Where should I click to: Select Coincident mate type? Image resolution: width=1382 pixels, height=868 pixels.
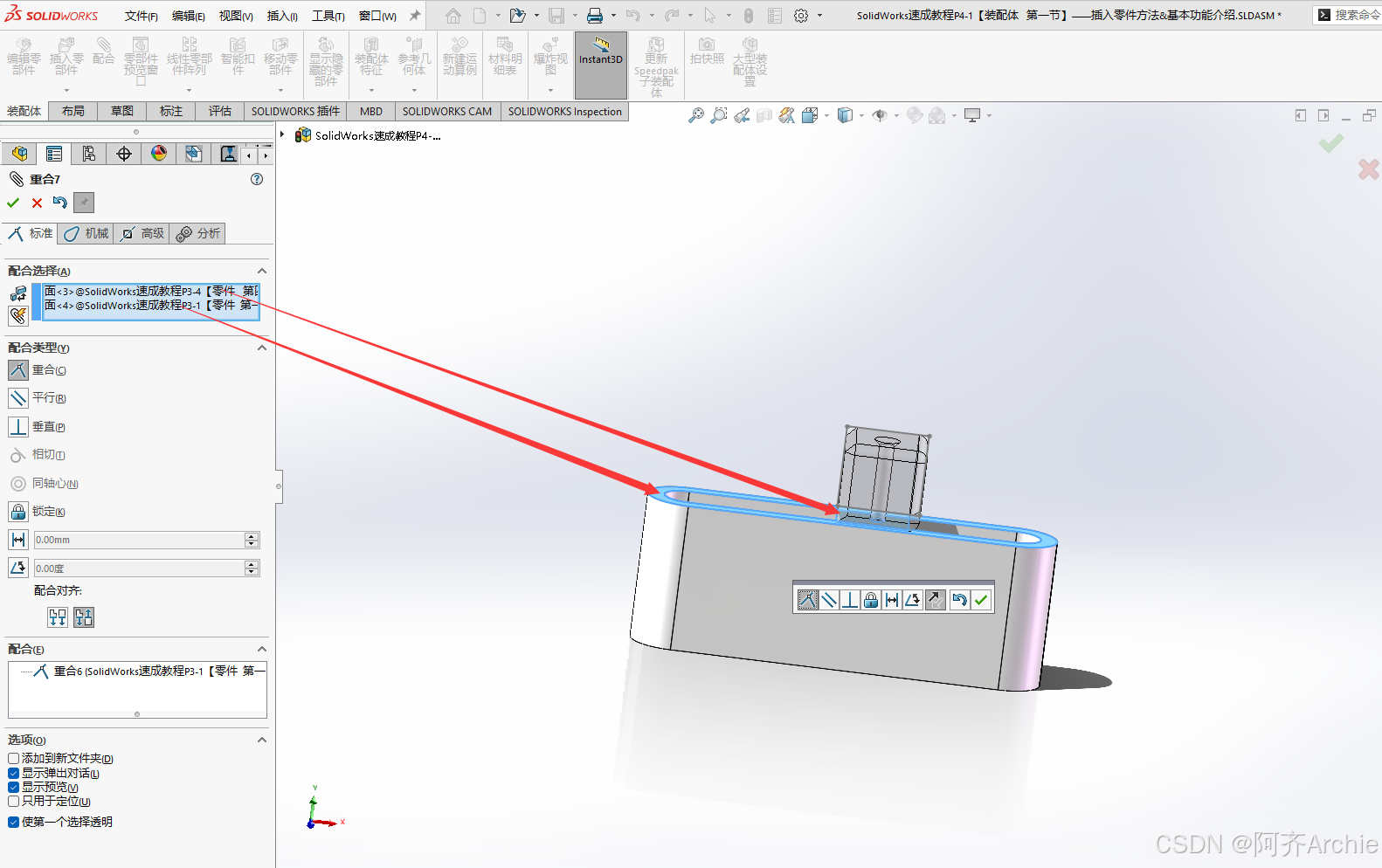click(x=18, y=370)
